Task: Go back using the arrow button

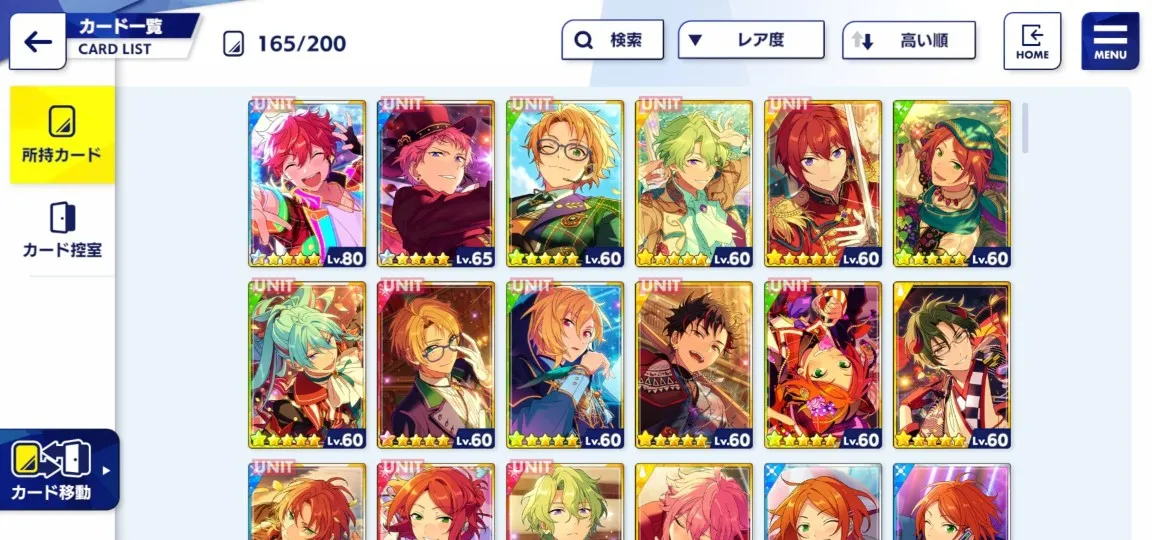Action: (37, 42)
